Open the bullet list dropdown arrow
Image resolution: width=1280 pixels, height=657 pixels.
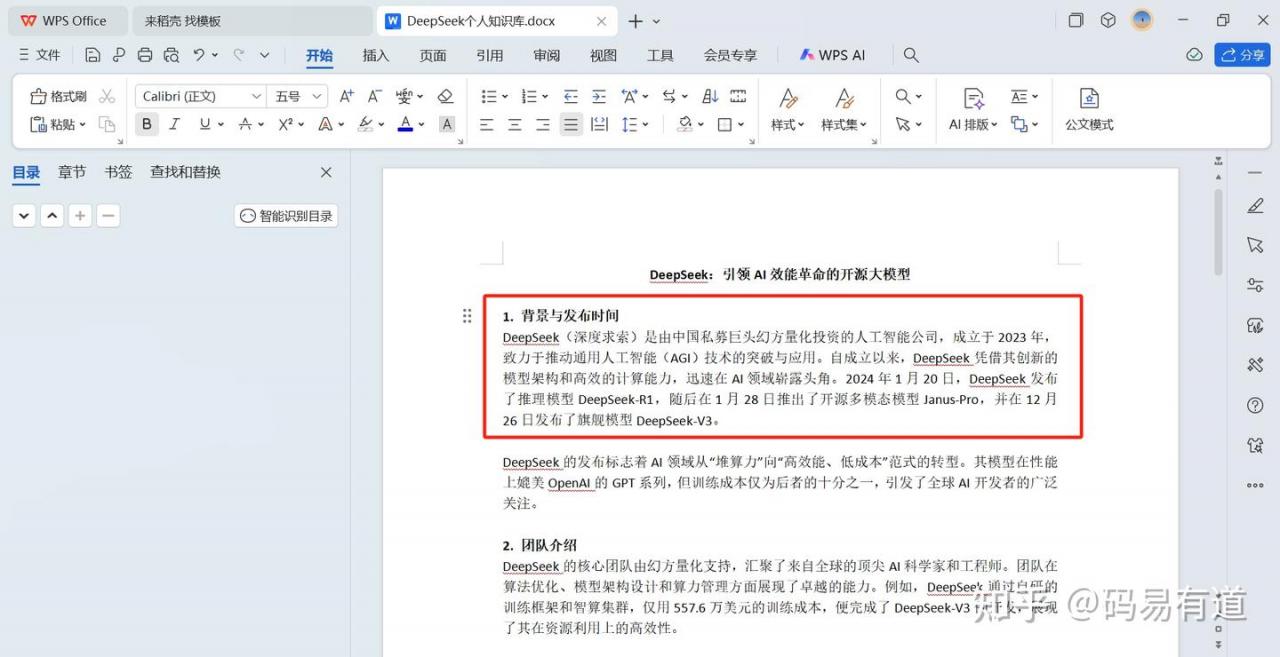505,97
